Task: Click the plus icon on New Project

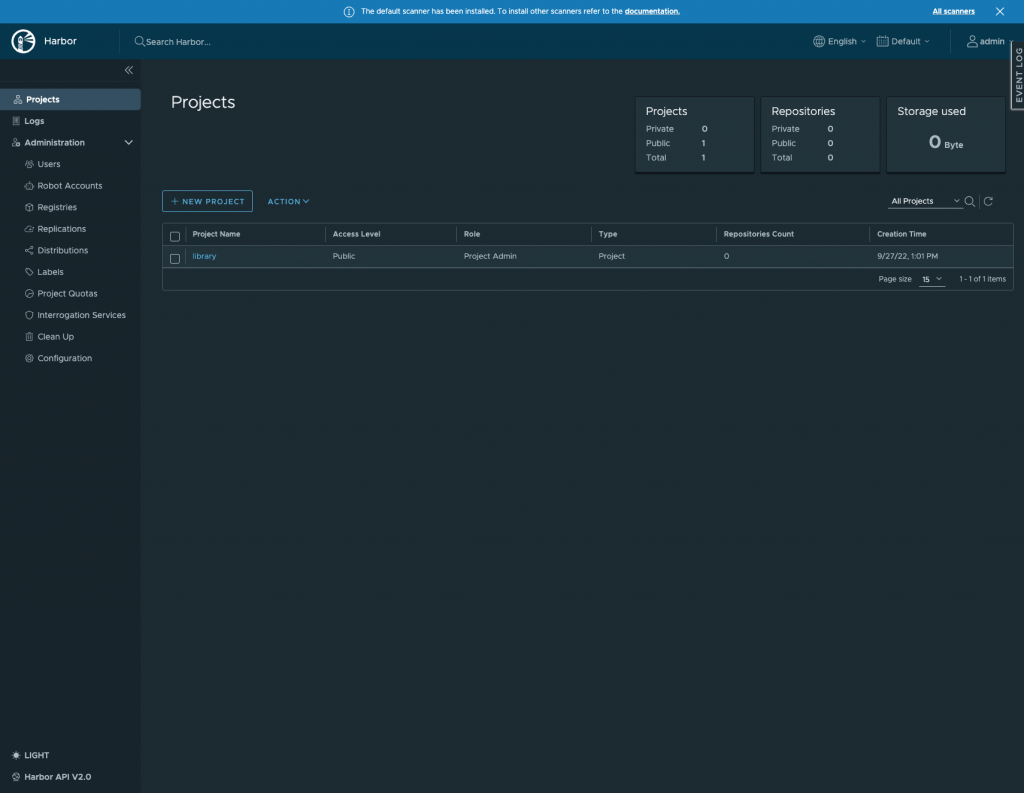Action: (x=174, y=201)
